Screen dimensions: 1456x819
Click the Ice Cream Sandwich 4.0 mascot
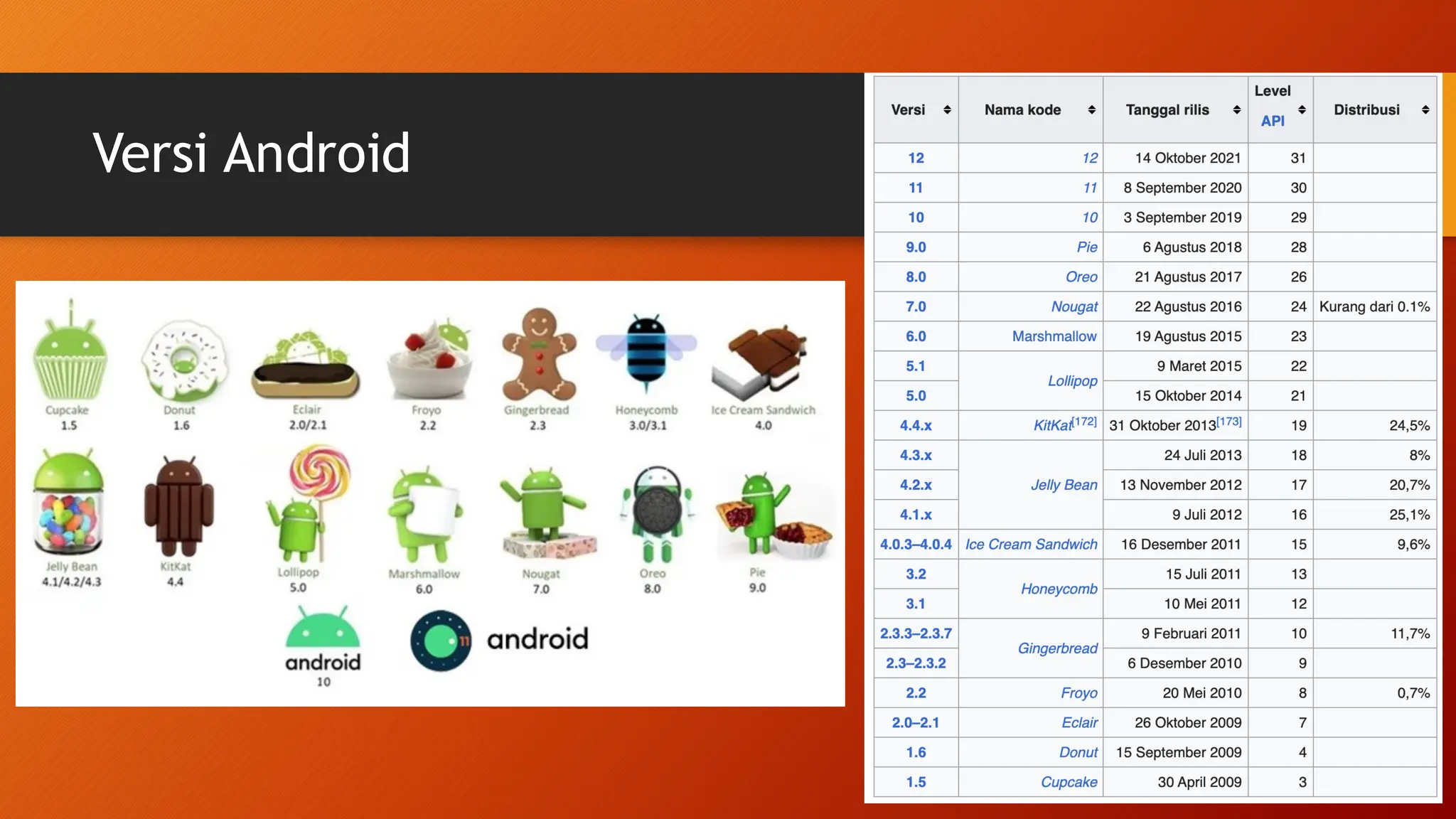point(761,361)
